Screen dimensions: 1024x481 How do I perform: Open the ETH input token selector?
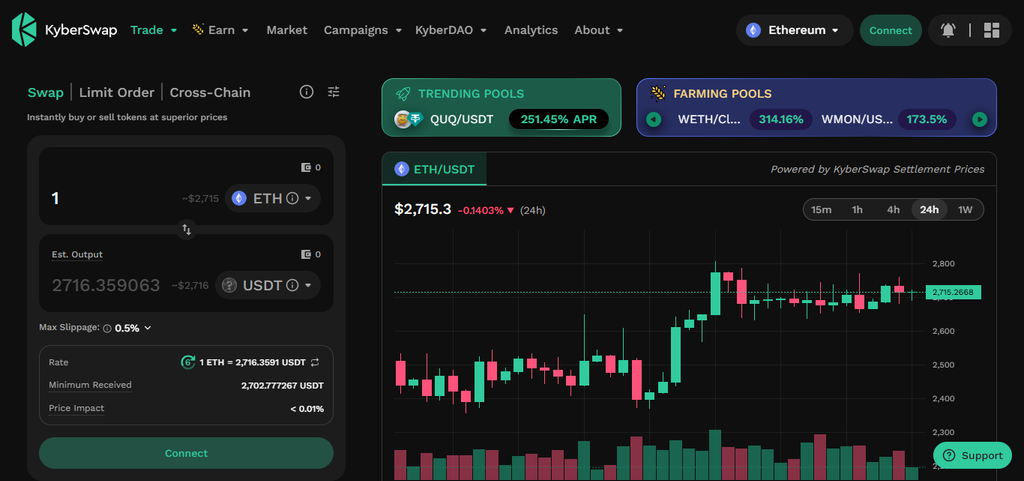pos(272,198)
